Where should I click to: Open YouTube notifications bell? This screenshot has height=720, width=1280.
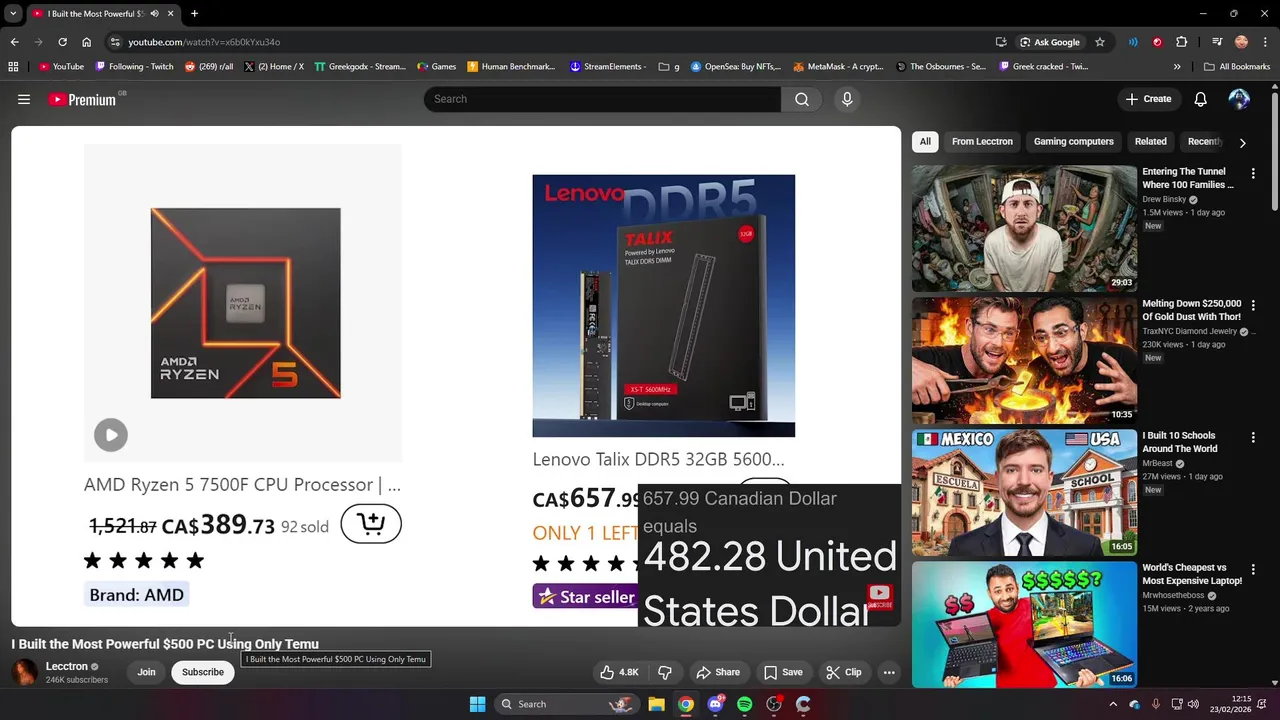coord(1201,99)
